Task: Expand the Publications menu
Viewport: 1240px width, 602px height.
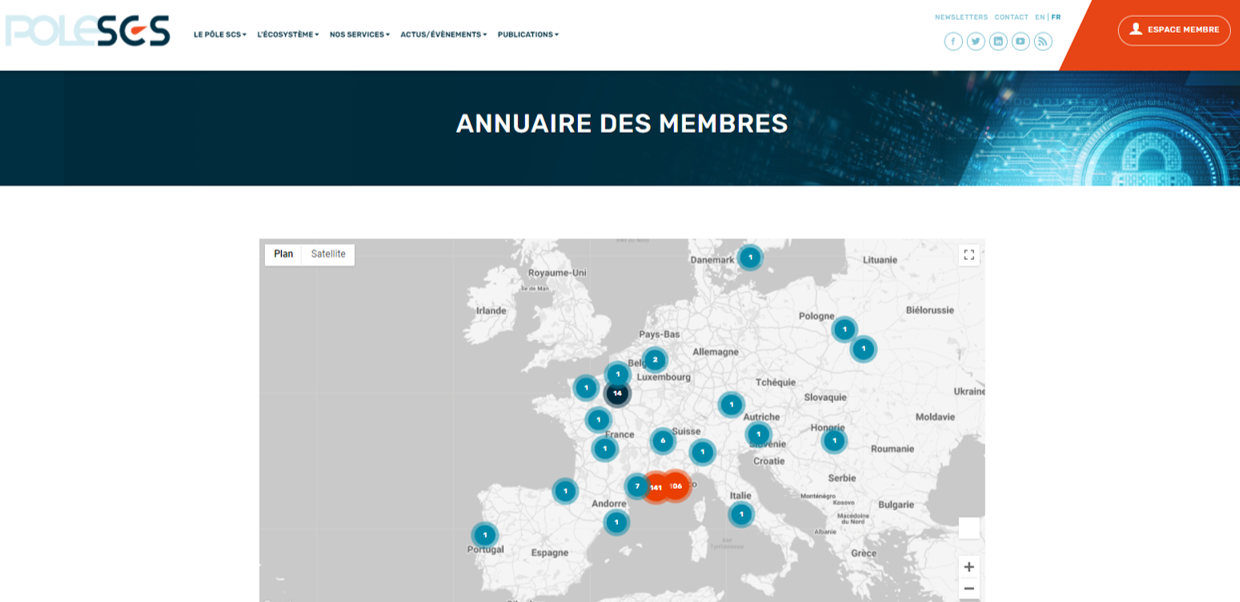Action: (527, 33)
